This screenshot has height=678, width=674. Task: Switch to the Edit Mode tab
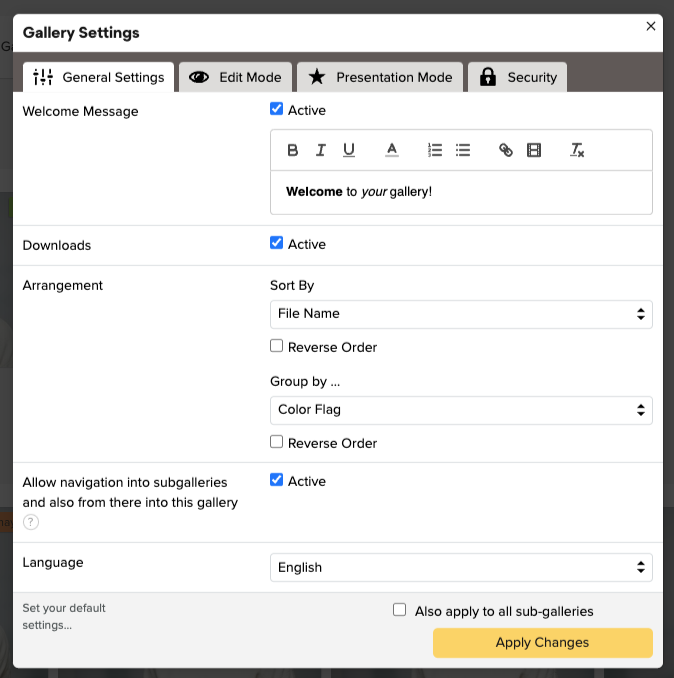(236, 77)
